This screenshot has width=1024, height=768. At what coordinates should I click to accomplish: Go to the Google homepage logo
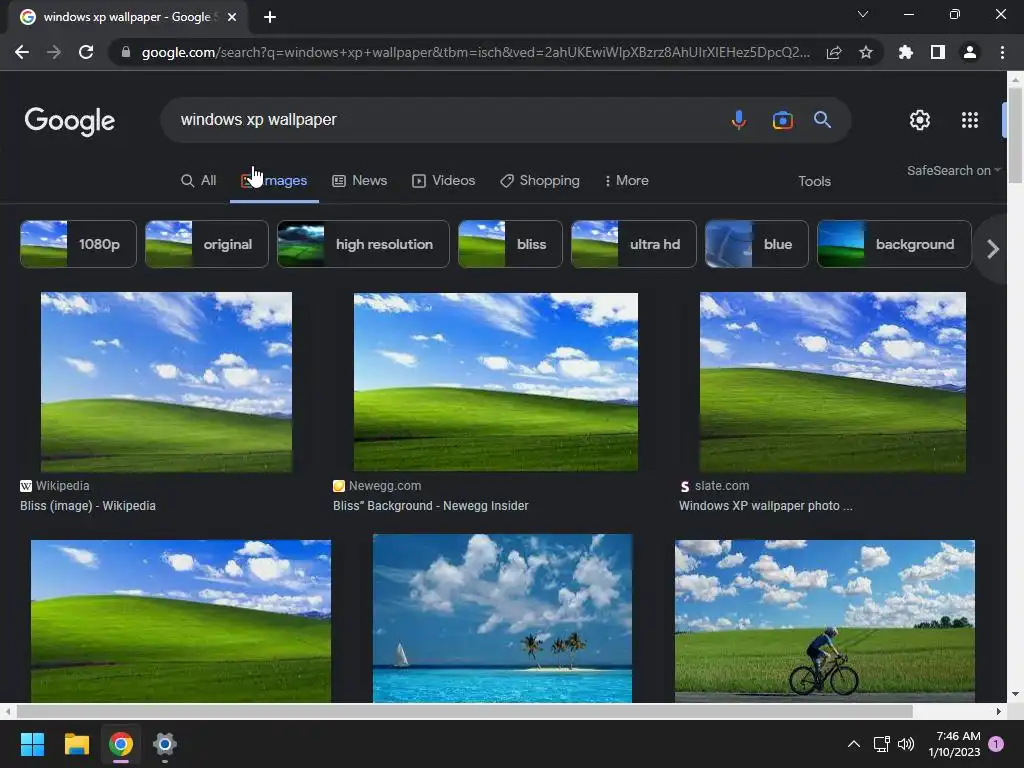pos(70,121)
